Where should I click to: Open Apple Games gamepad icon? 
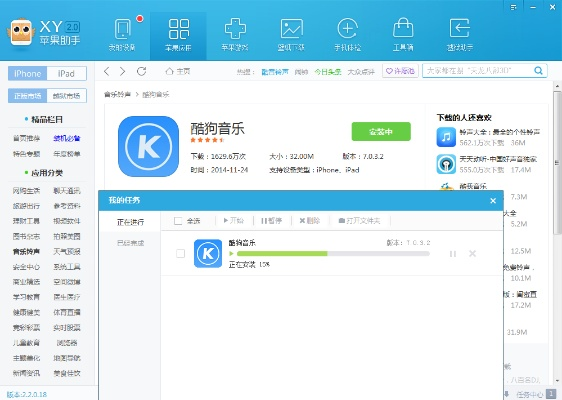pos(235,29)
